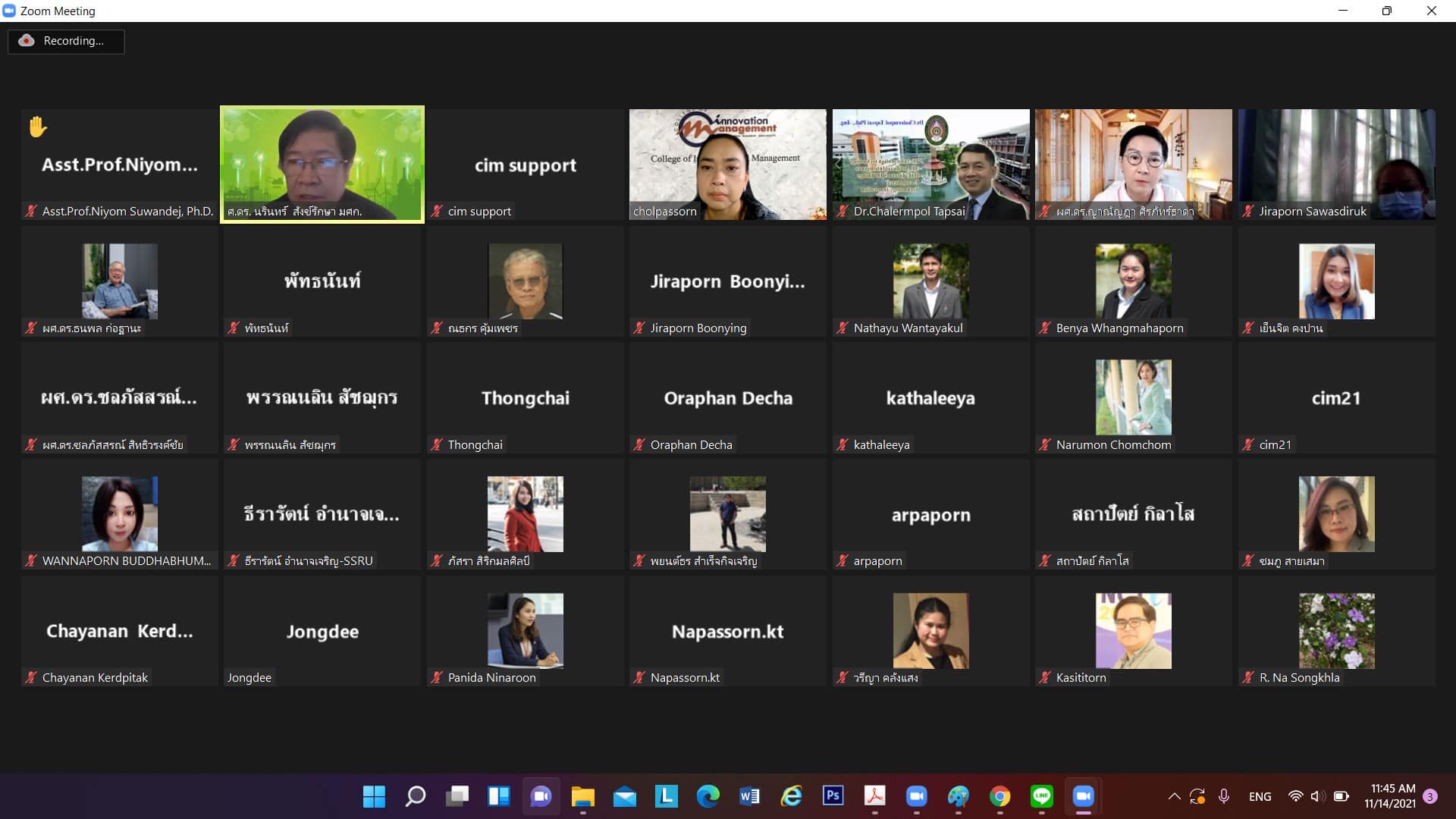Viewport: 1456px width, 819px height.
Task: Switch ENG input language indicator
Action: [x=1260, y=796]
